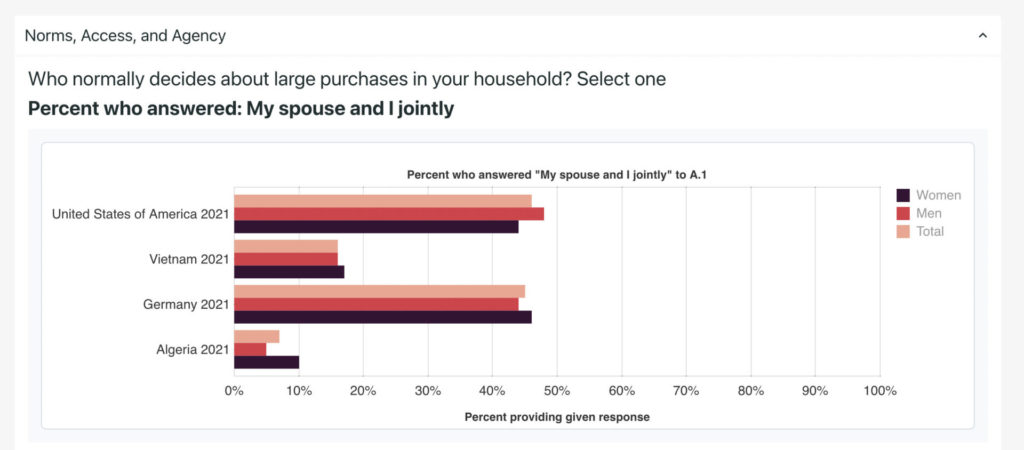
Task: Click the Algeria 2021 Women bar
Action: (266, 362)
